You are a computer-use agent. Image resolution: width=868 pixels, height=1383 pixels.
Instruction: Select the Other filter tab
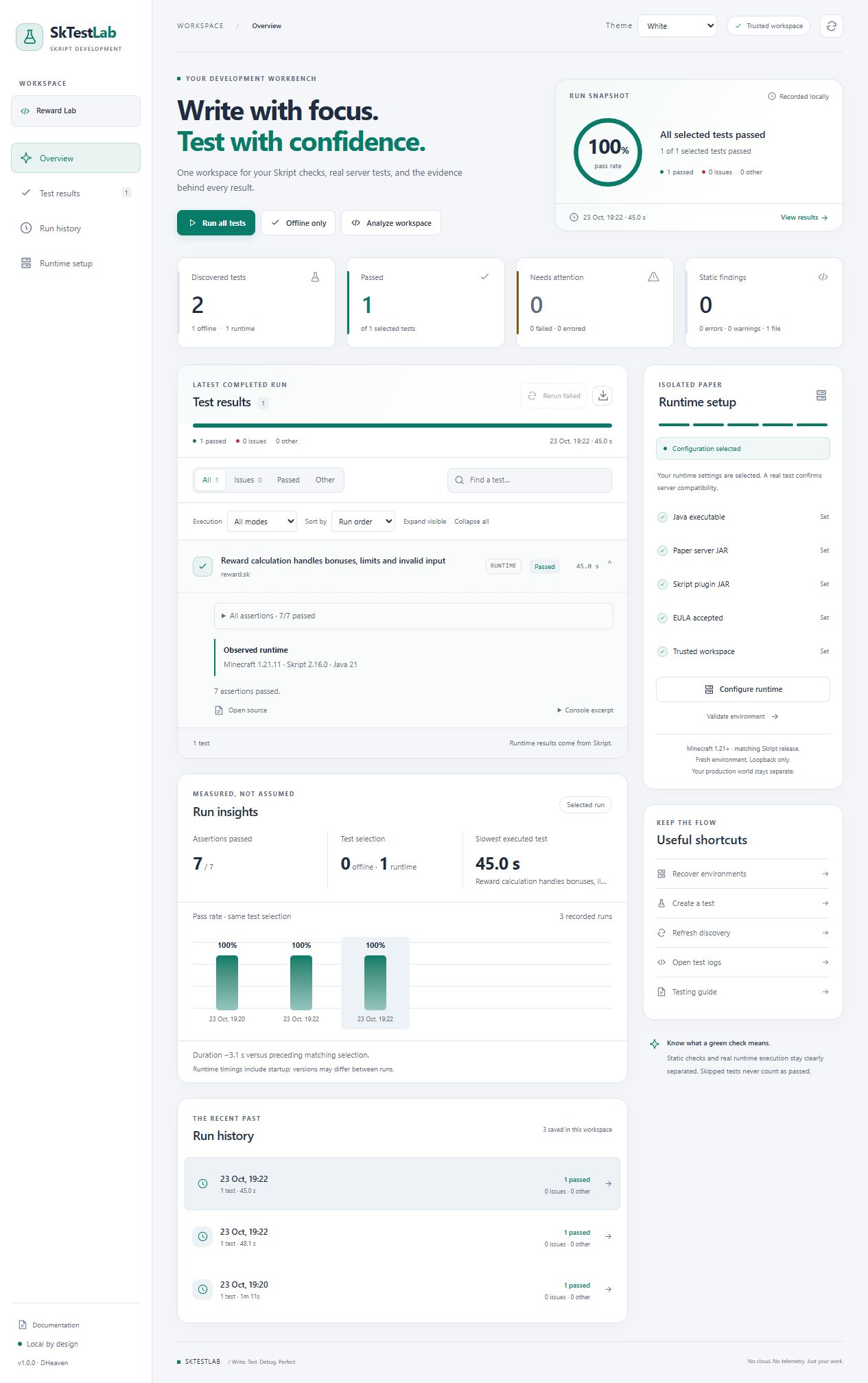(x=325, y=480)
